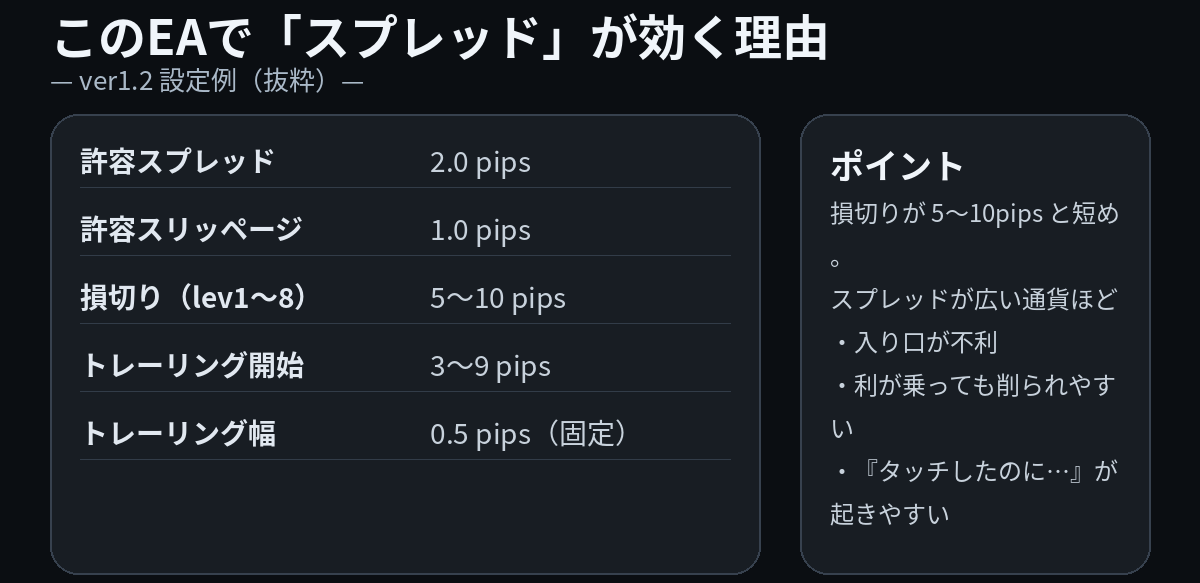Click the '1.0 pips' value

(480, 230)
